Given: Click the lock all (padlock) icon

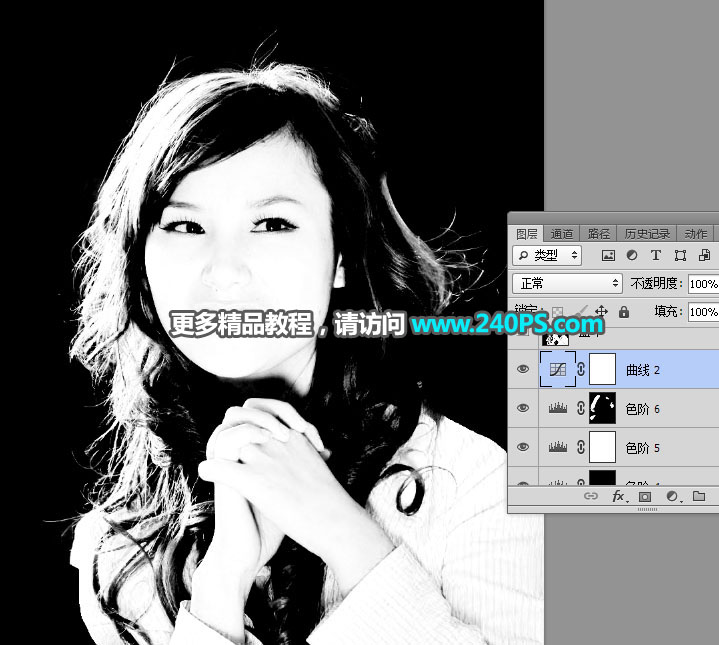Looking at the screenshot, I should [x=624, y=312].
